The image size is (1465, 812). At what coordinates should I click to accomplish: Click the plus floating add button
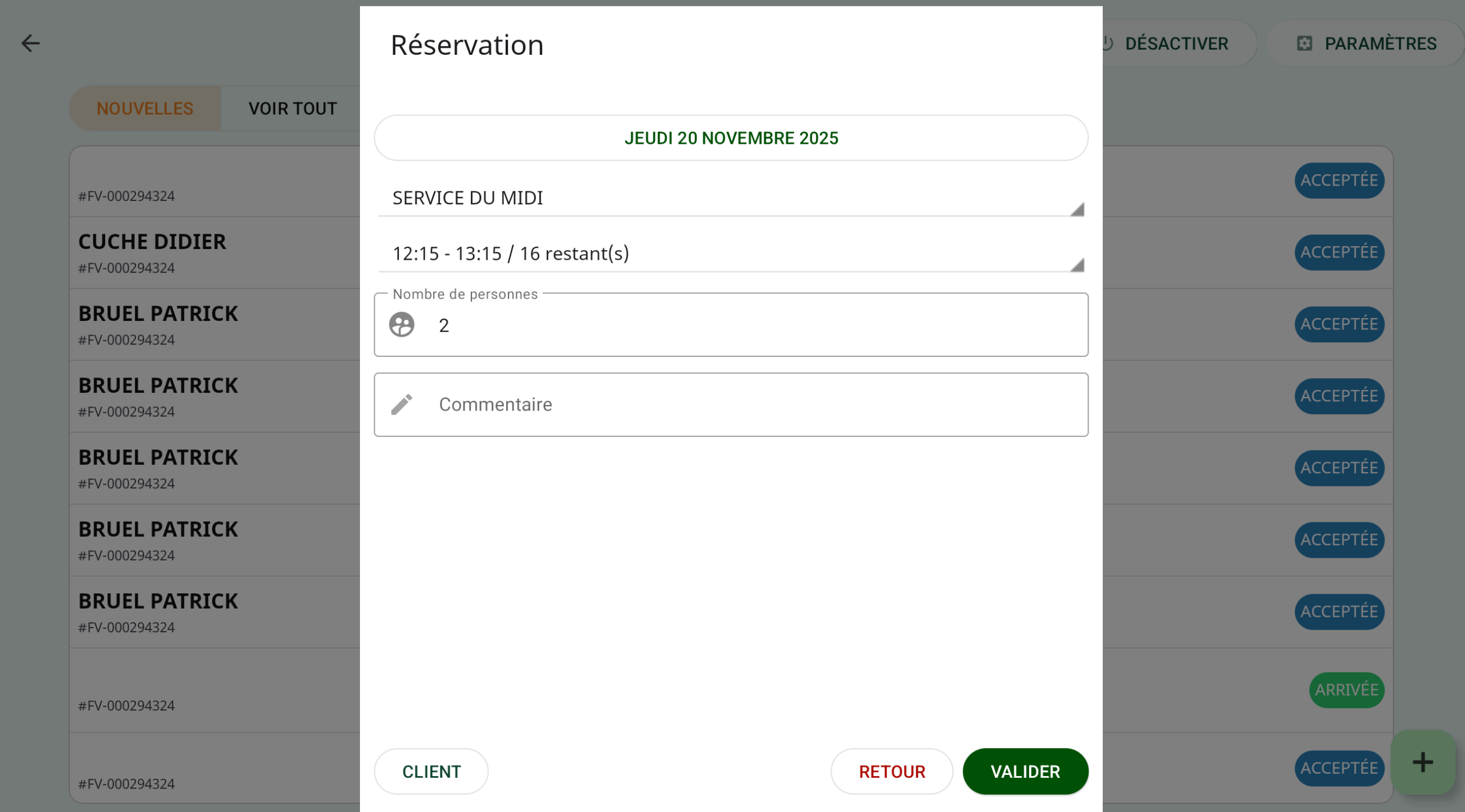click(x=1422, y=762)
